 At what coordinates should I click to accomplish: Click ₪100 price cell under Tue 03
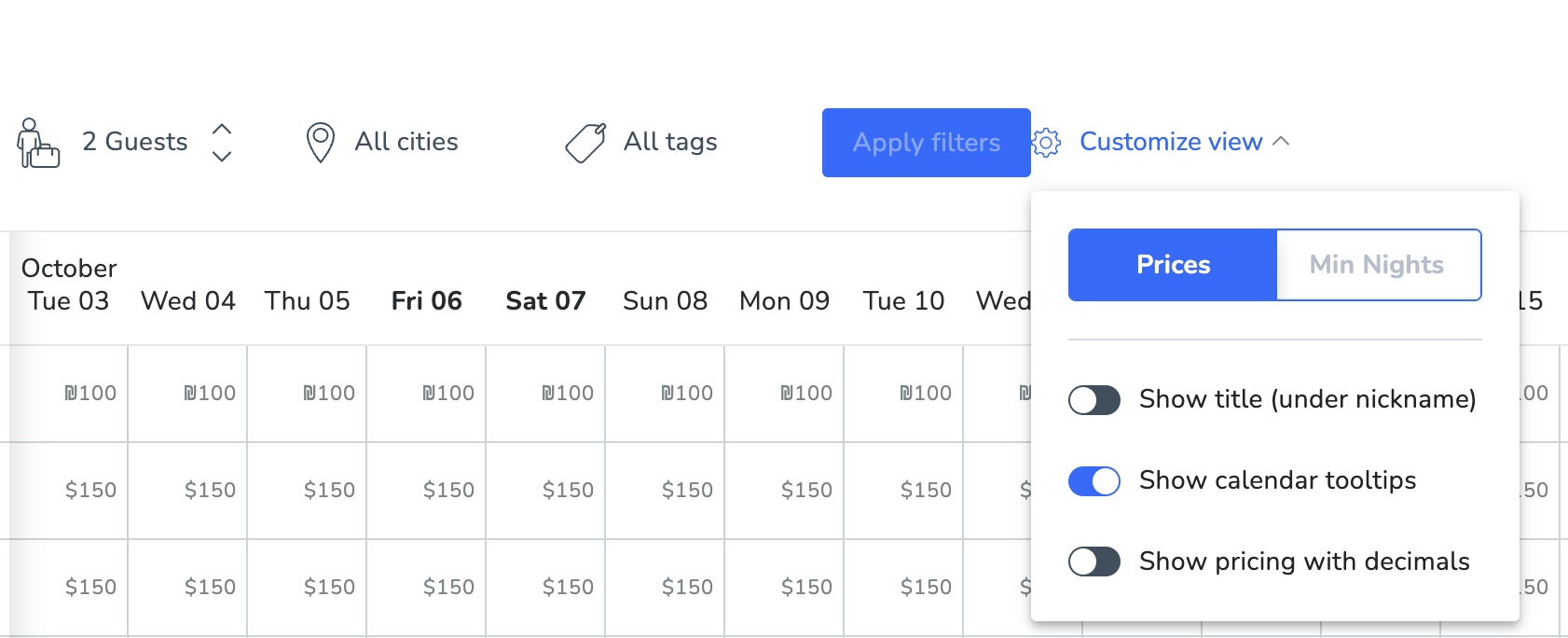tap(90, 394)
